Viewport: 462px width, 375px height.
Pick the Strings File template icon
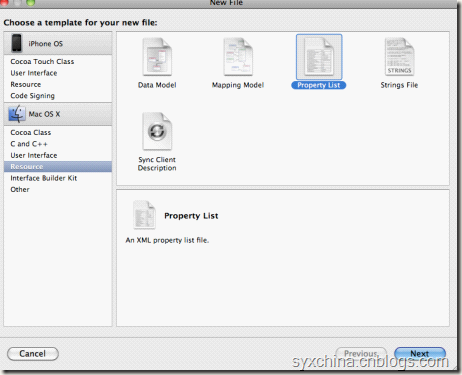[399, 57]
